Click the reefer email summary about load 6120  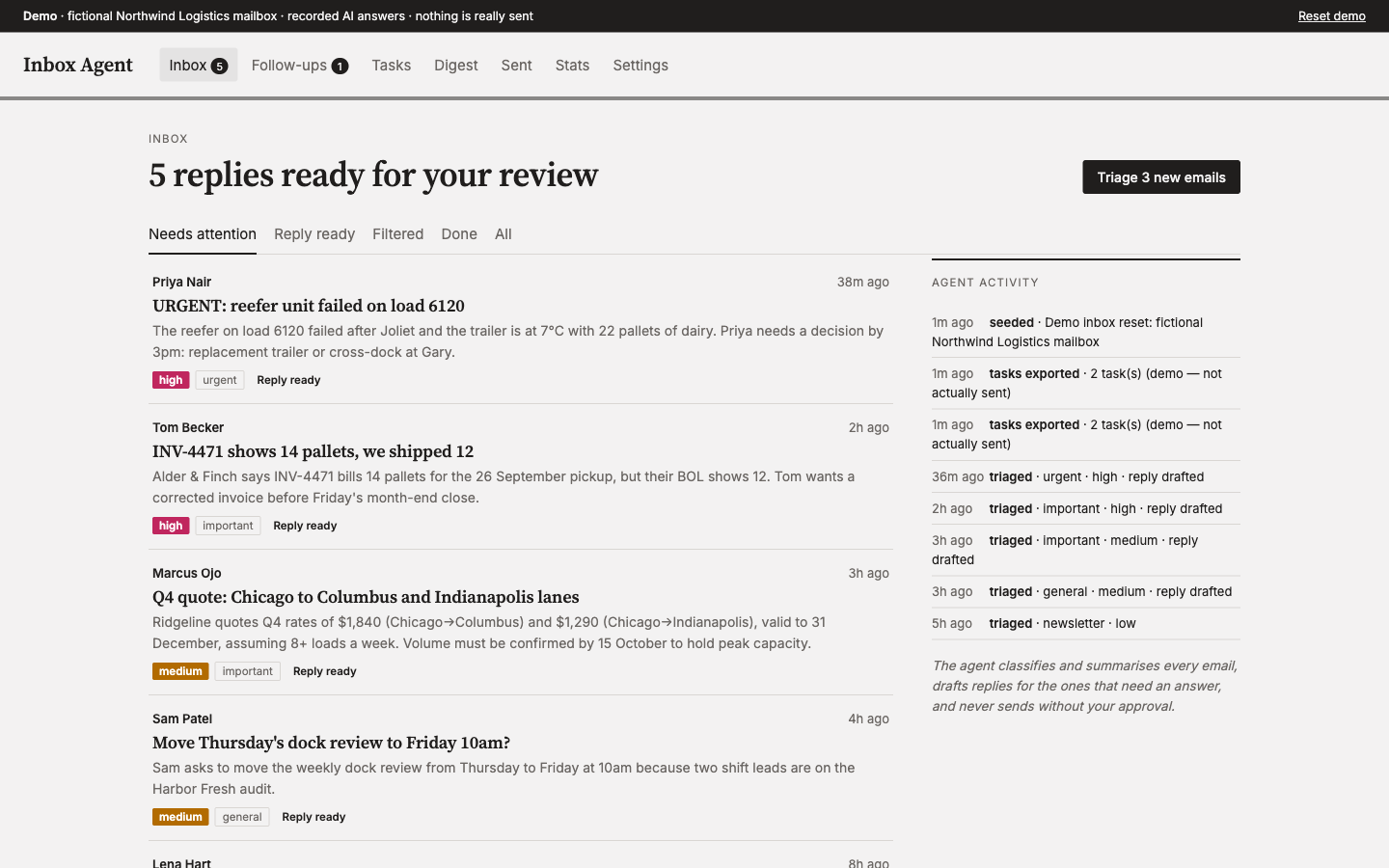519,341
